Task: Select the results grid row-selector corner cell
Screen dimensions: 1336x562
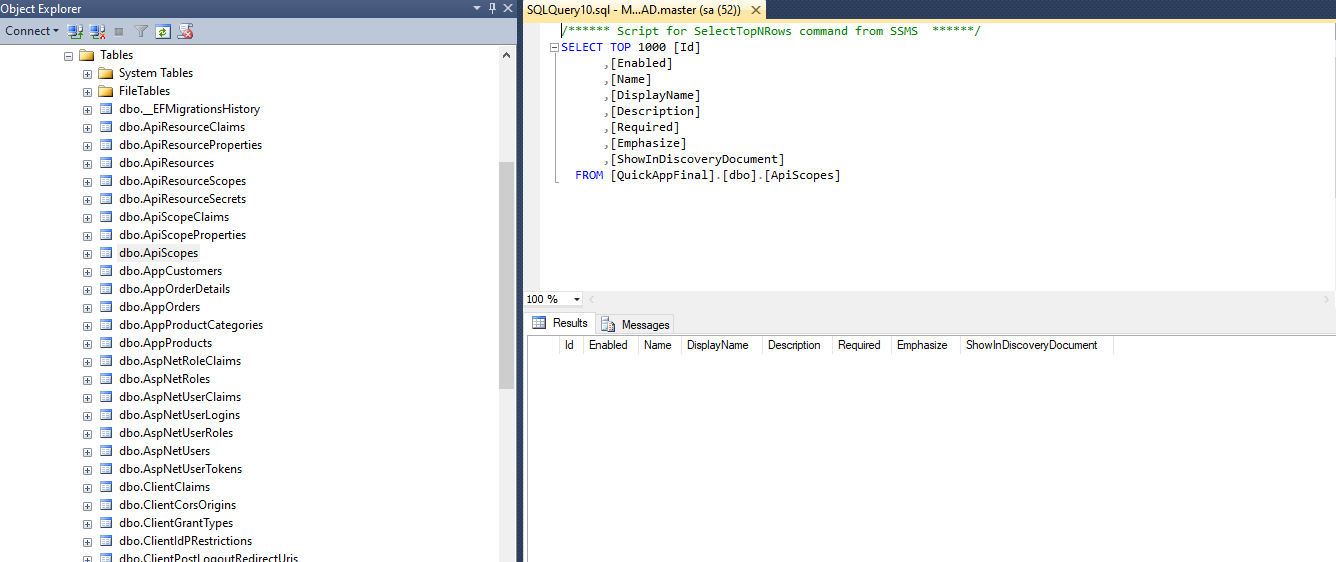Action: 544,345
